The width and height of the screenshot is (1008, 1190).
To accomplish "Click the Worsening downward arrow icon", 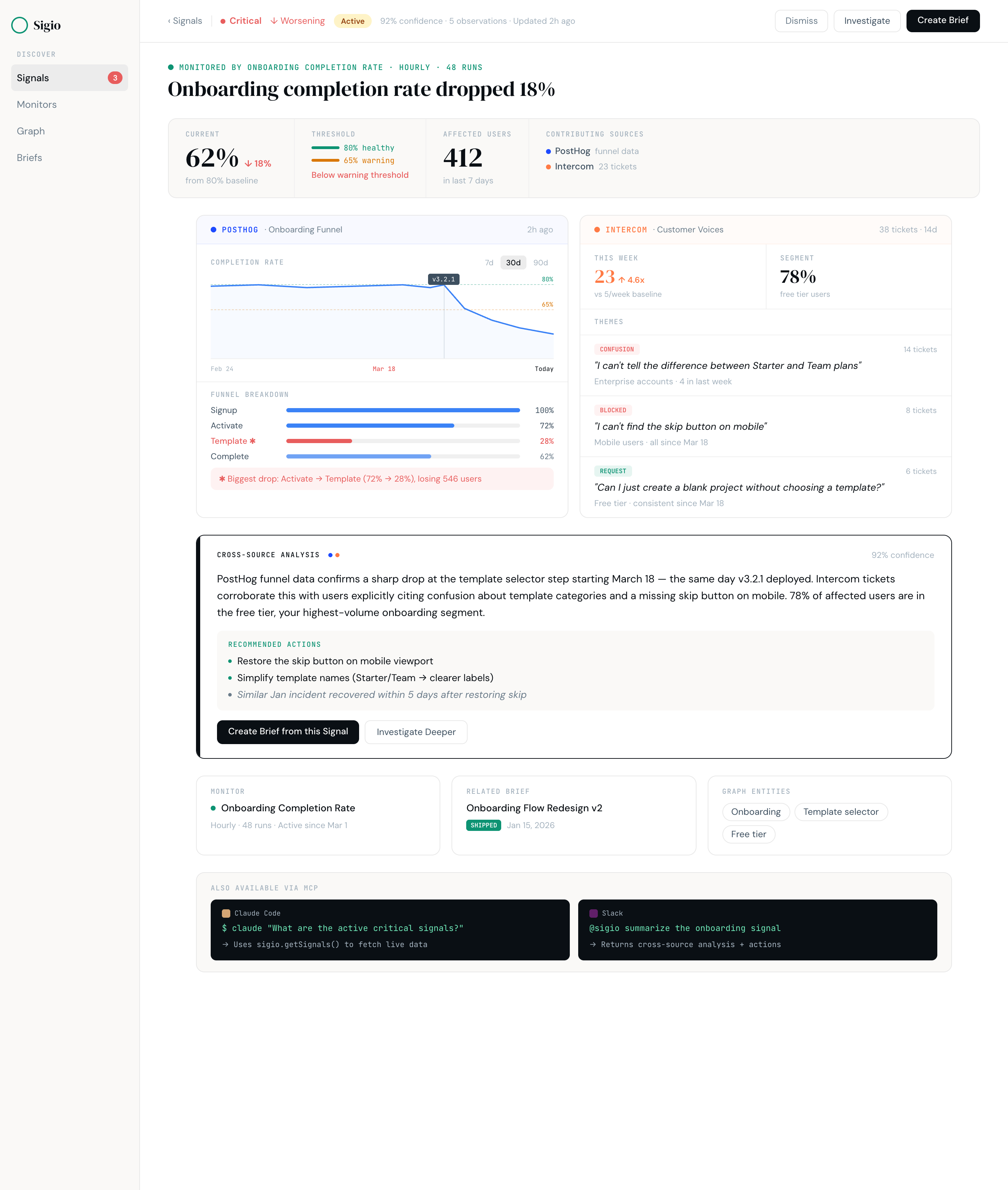I will (275, 21).
